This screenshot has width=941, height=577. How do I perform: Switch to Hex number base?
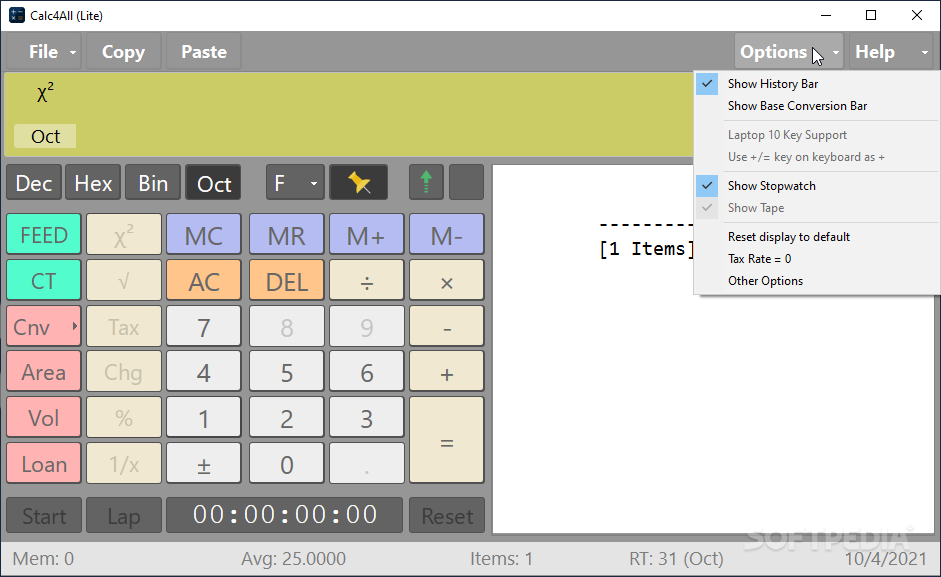pyautogui.click(x=93, y=183)
